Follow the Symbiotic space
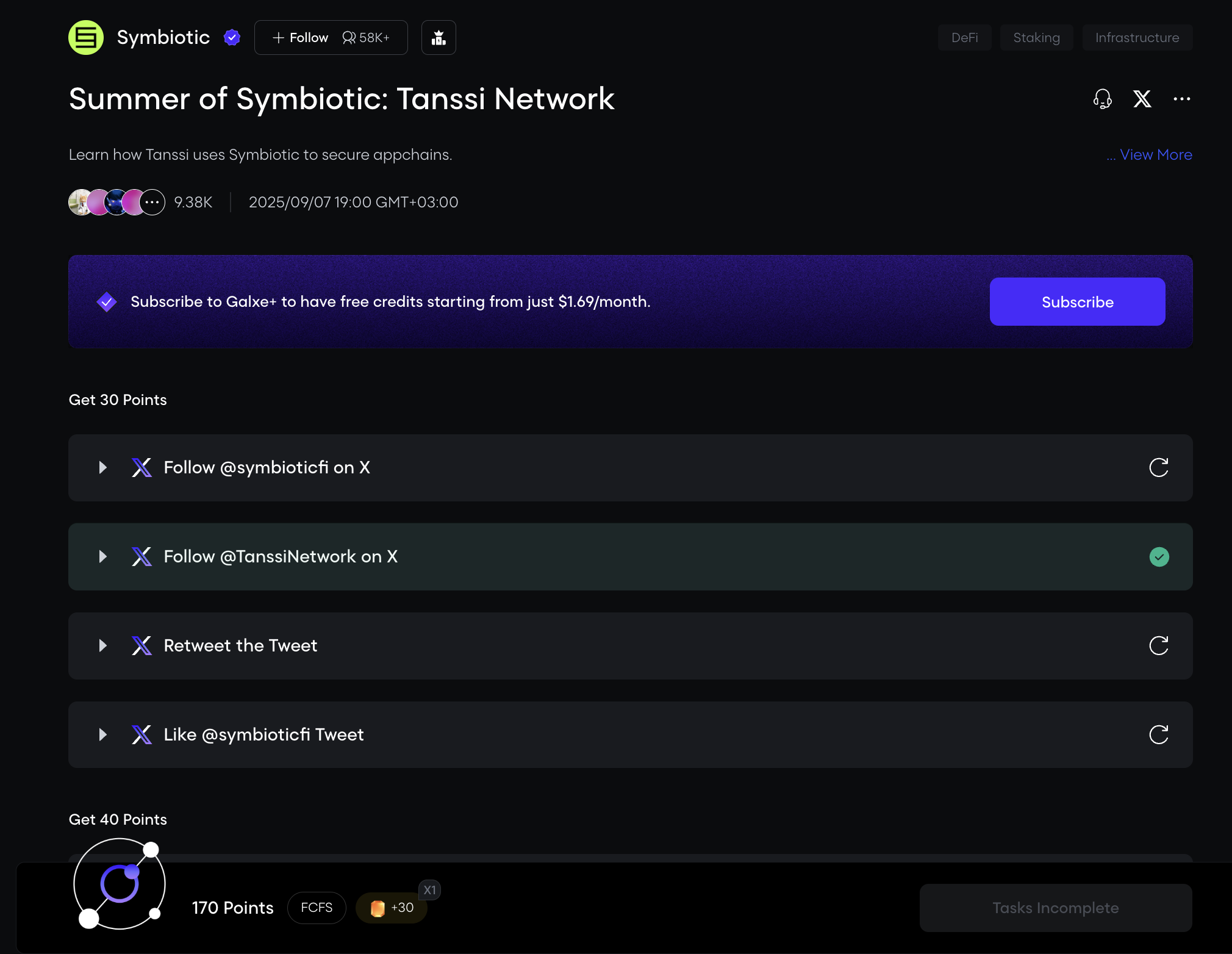The width and height of the screenshot is (1232, 954). coord(301,38)
